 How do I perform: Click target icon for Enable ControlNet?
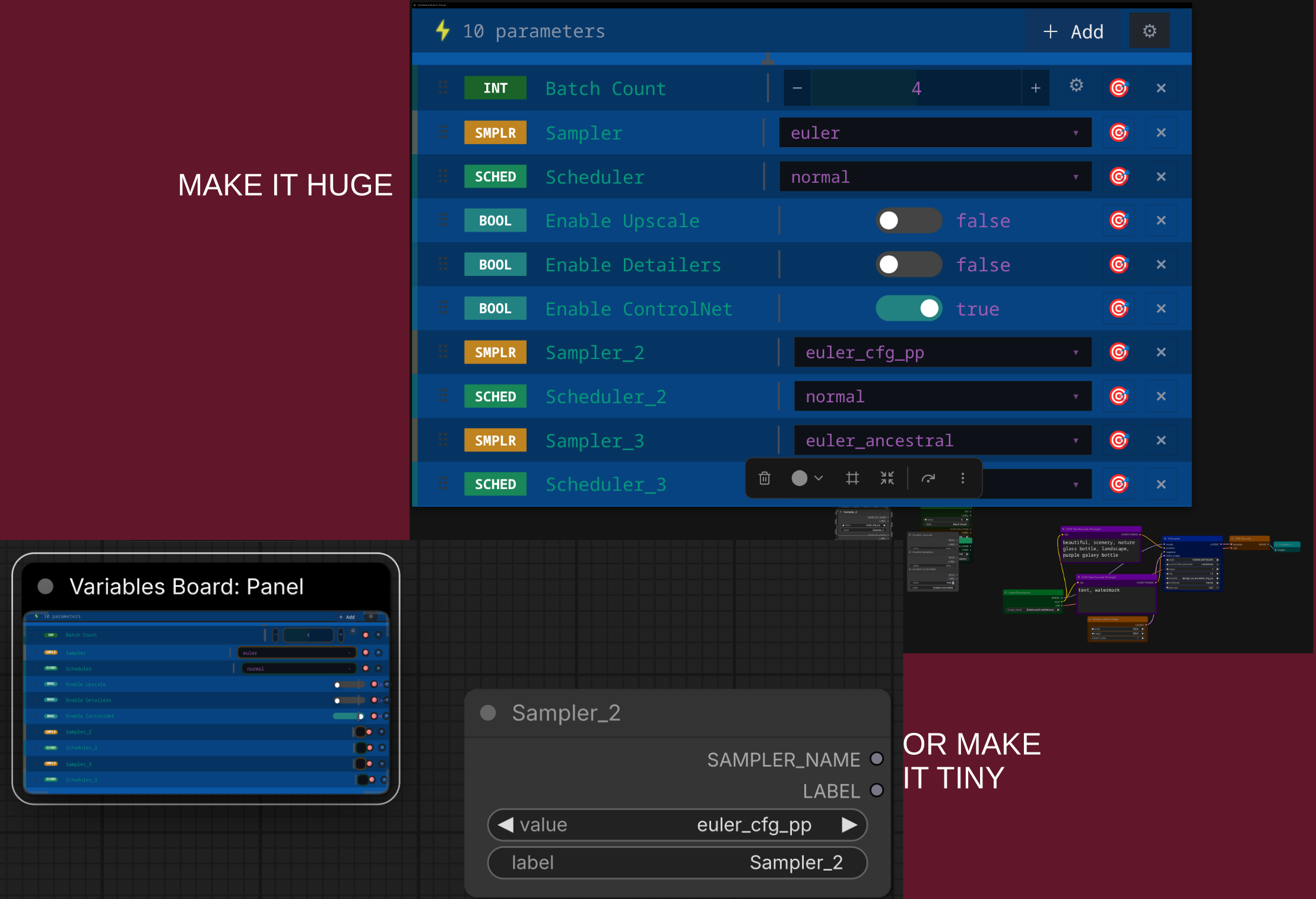tap(1119, 309)
